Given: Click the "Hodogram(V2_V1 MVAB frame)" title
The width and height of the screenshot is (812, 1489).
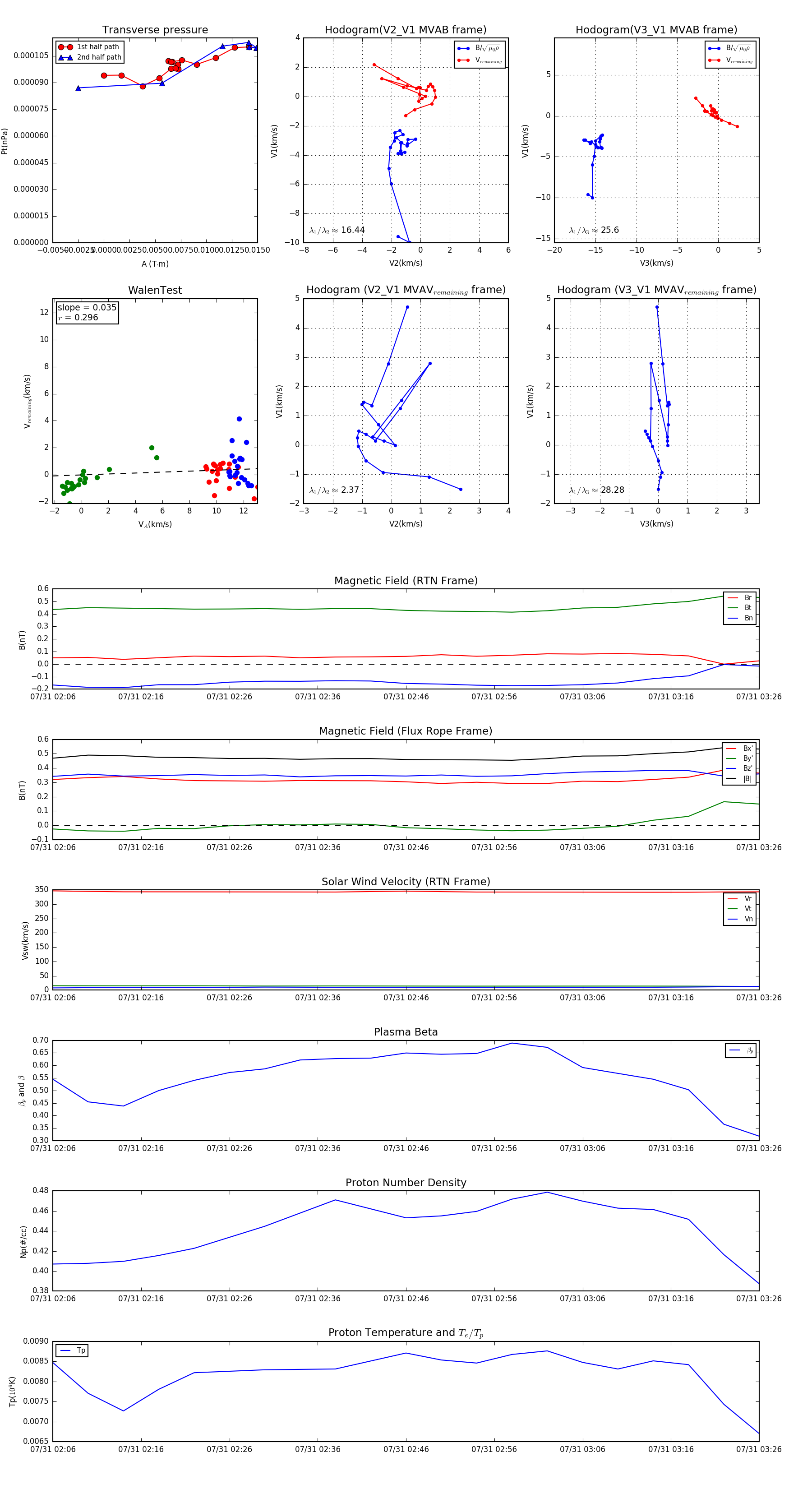Looking at the screenshot, I should point(405,30).
